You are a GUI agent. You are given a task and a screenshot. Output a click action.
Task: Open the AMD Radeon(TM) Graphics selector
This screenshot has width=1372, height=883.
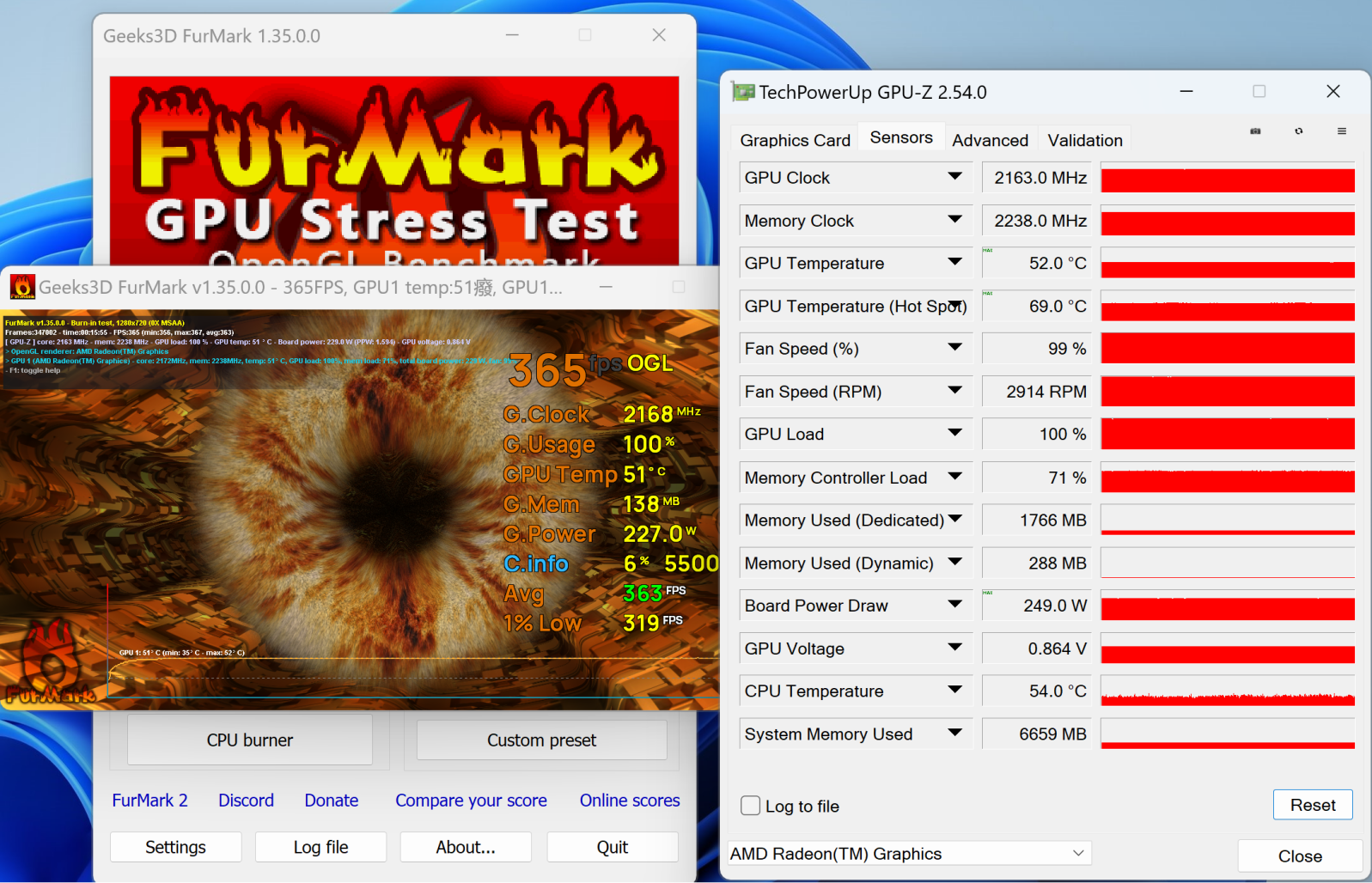point(908,854)
